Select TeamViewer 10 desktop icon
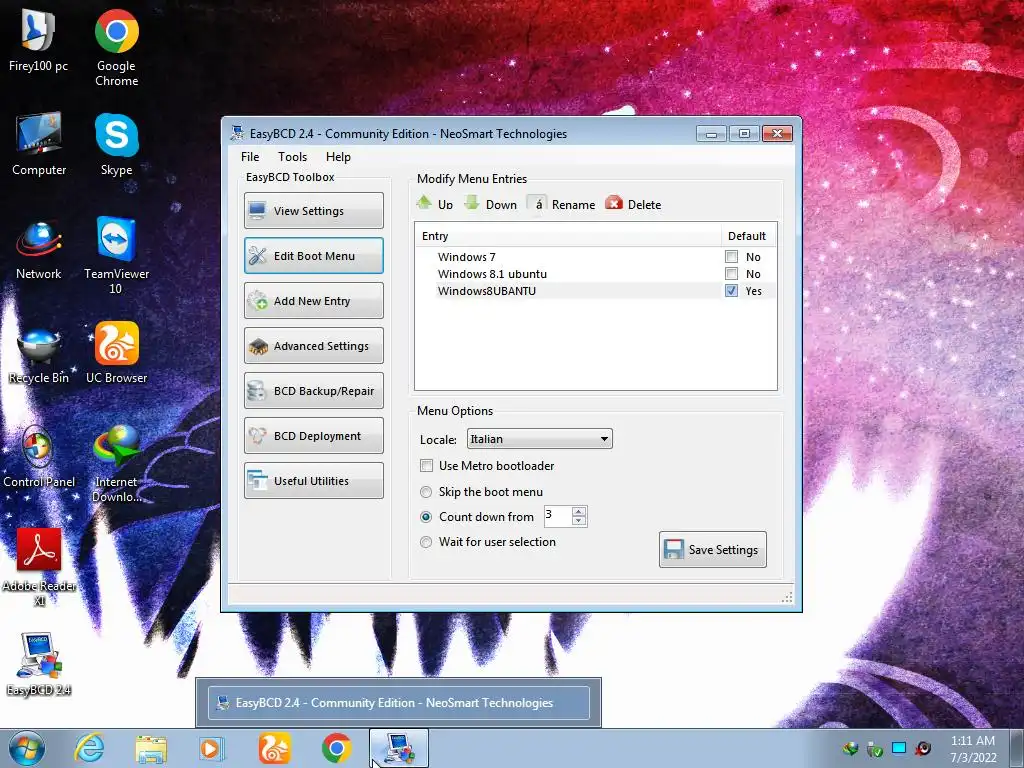Screen dimensions: 1024x768 tap(116, 255)
